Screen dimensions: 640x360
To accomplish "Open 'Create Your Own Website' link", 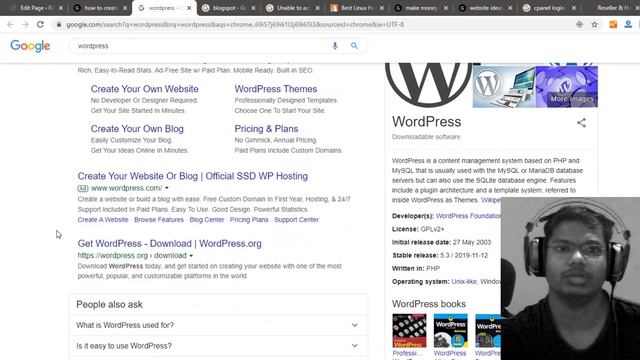I will (144, 89).
